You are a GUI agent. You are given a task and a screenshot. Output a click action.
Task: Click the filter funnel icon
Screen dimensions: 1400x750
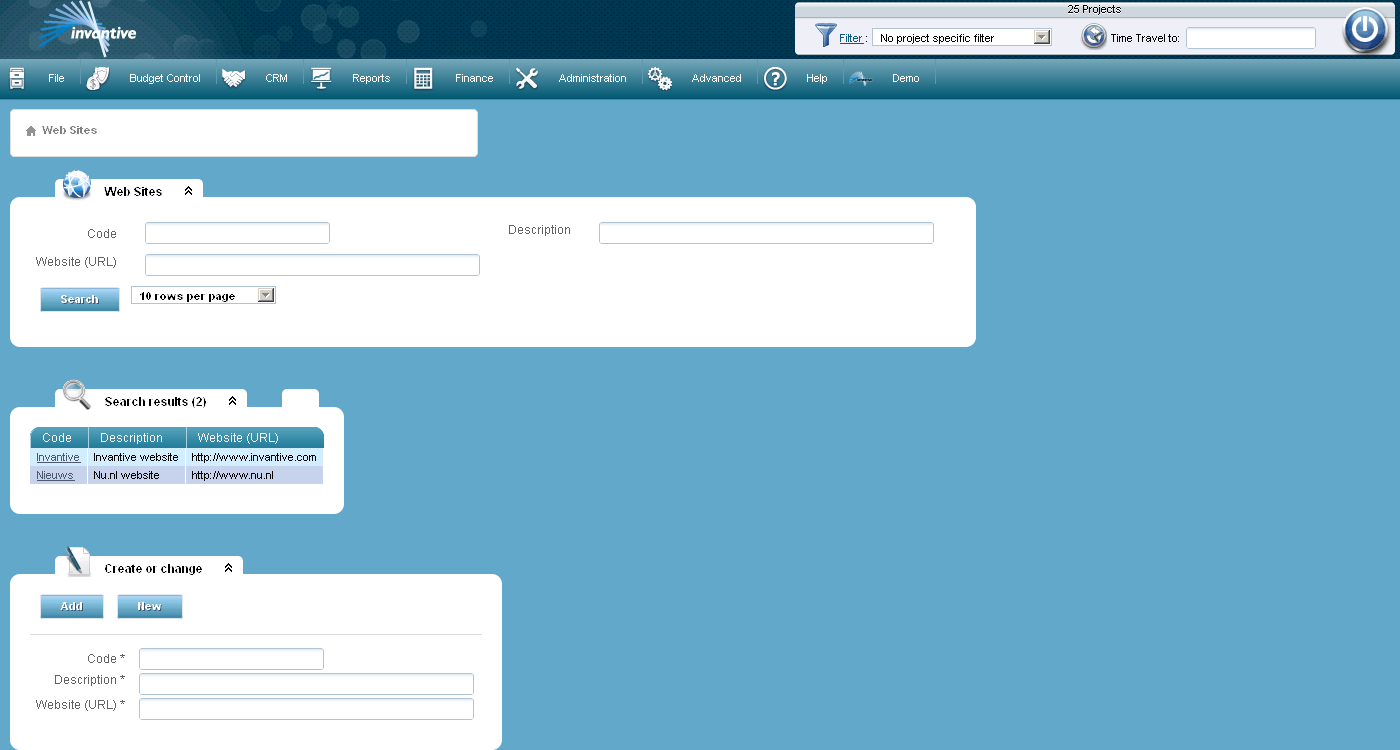(825, 36)
